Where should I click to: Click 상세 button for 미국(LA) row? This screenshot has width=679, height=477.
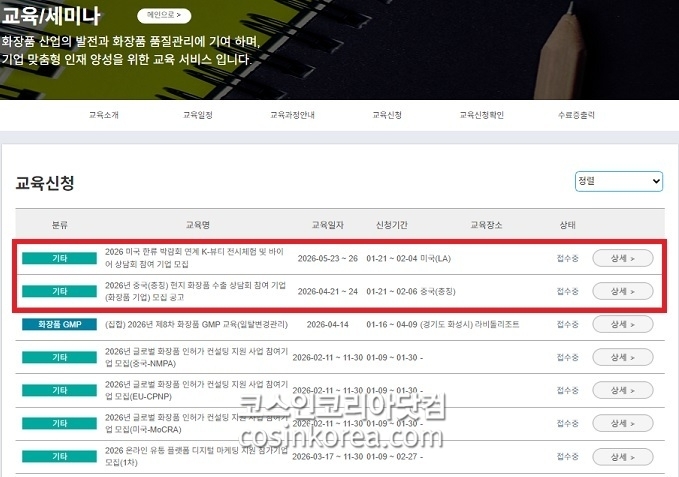(x=623, y=258)
